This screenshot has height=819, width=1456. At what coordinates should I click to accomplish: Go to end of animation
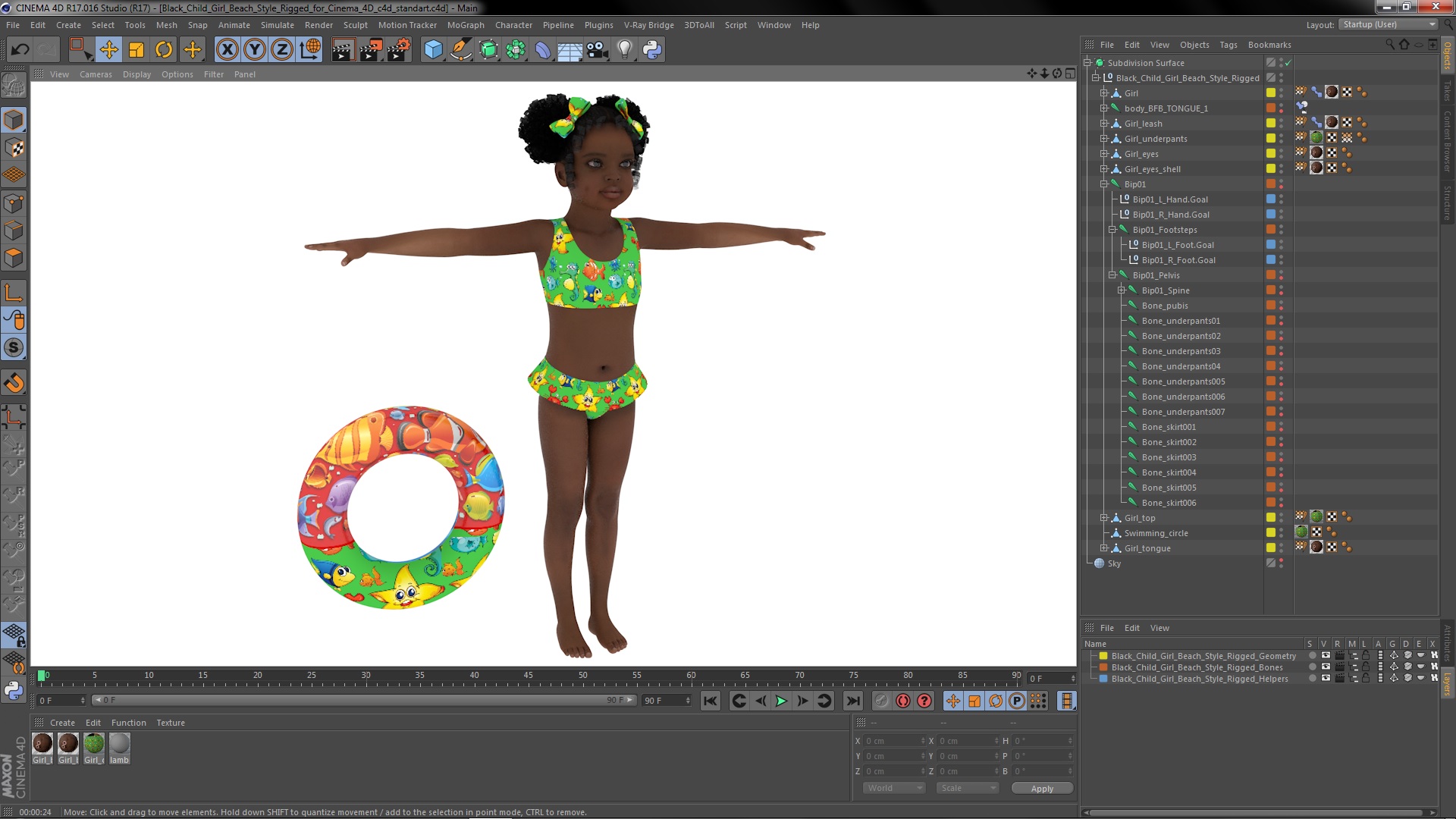pyautogui.click(x=853, y=701)
